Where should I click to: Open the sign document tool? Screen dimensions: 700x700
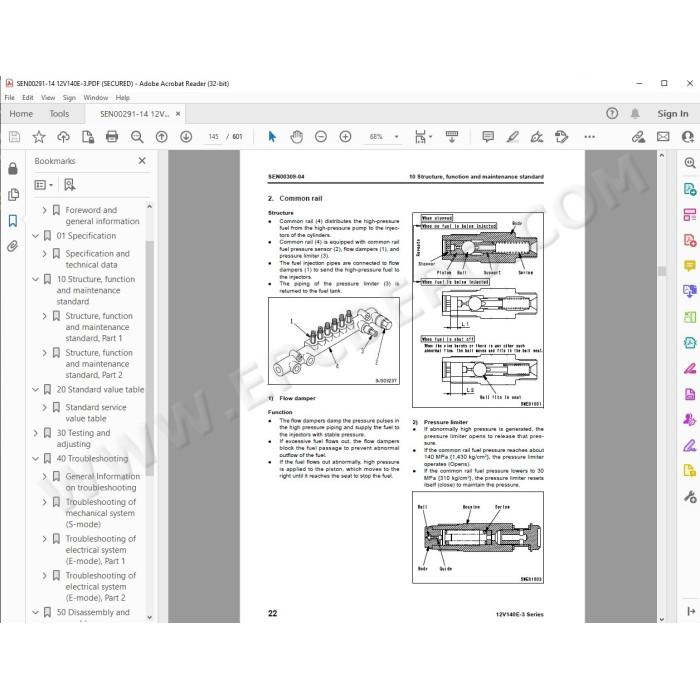pyautogui.click(x=537, y=137)
